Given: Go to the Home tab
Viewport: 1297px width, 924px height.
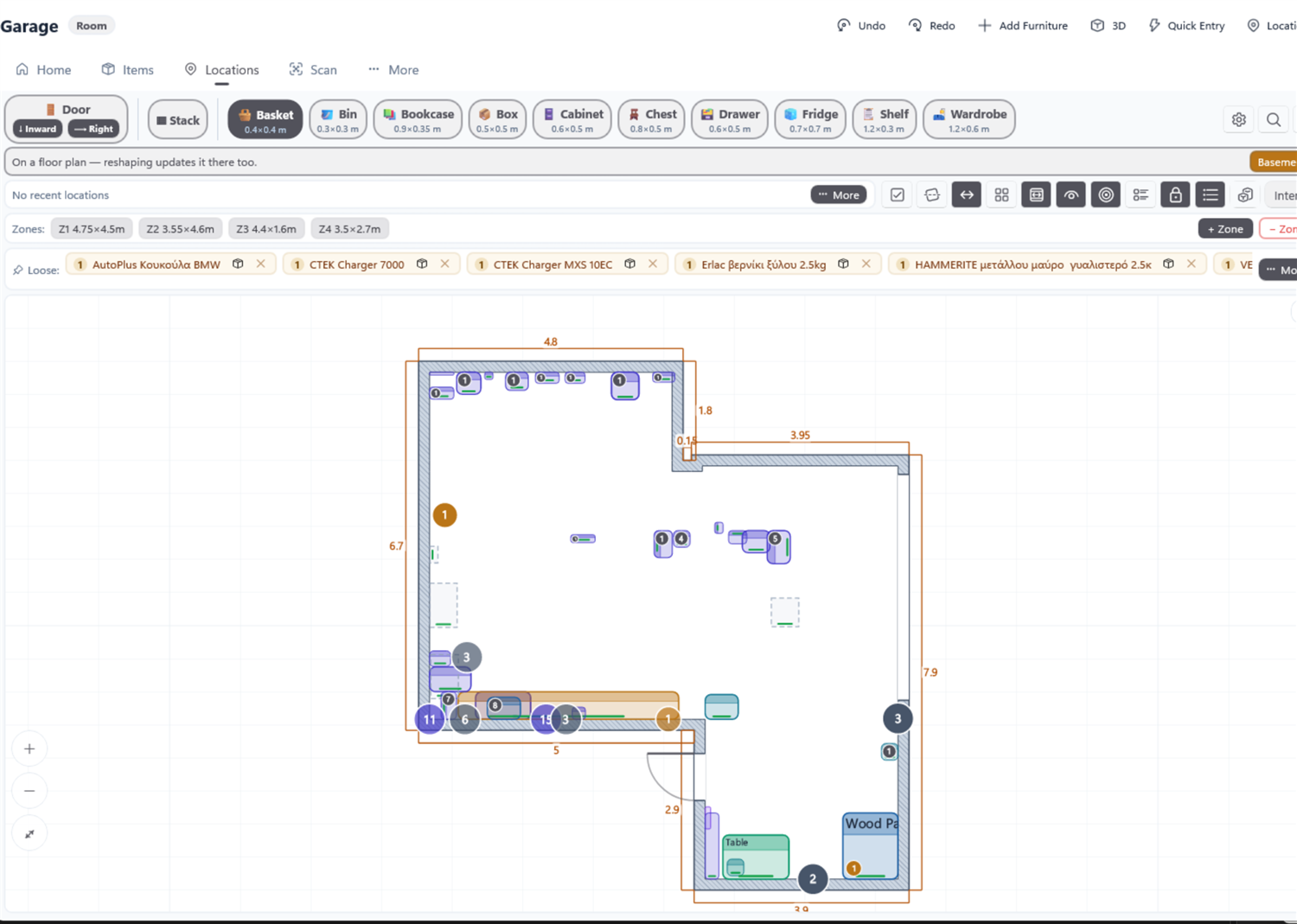Looking at the screenshot, I should pos(43,70).
